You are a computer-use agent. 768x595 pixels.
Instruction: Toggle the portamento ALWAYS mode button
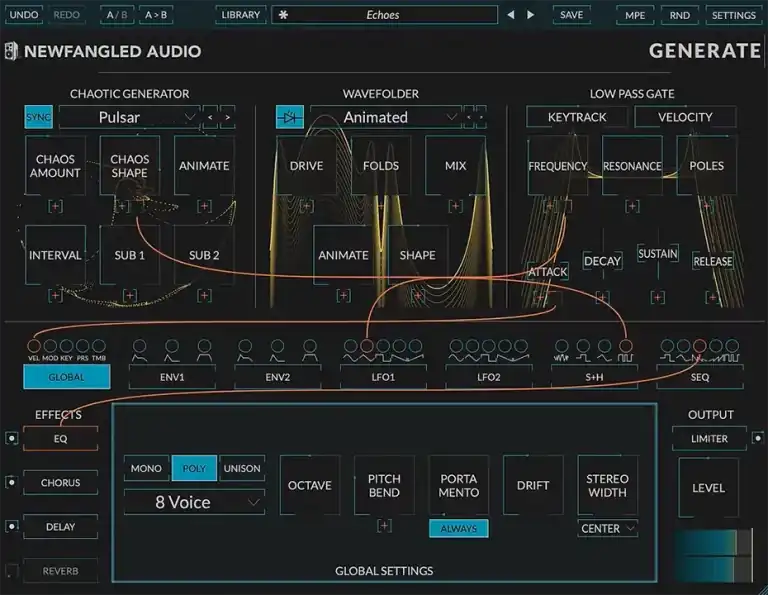click(458, 528)
